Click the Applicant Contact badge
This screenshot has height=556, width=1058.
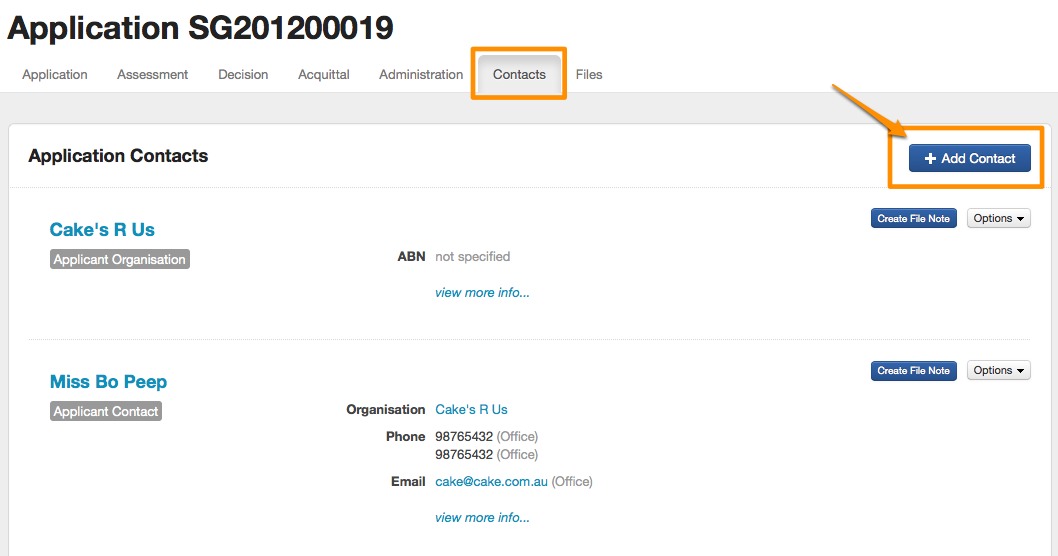pos(106,411)
